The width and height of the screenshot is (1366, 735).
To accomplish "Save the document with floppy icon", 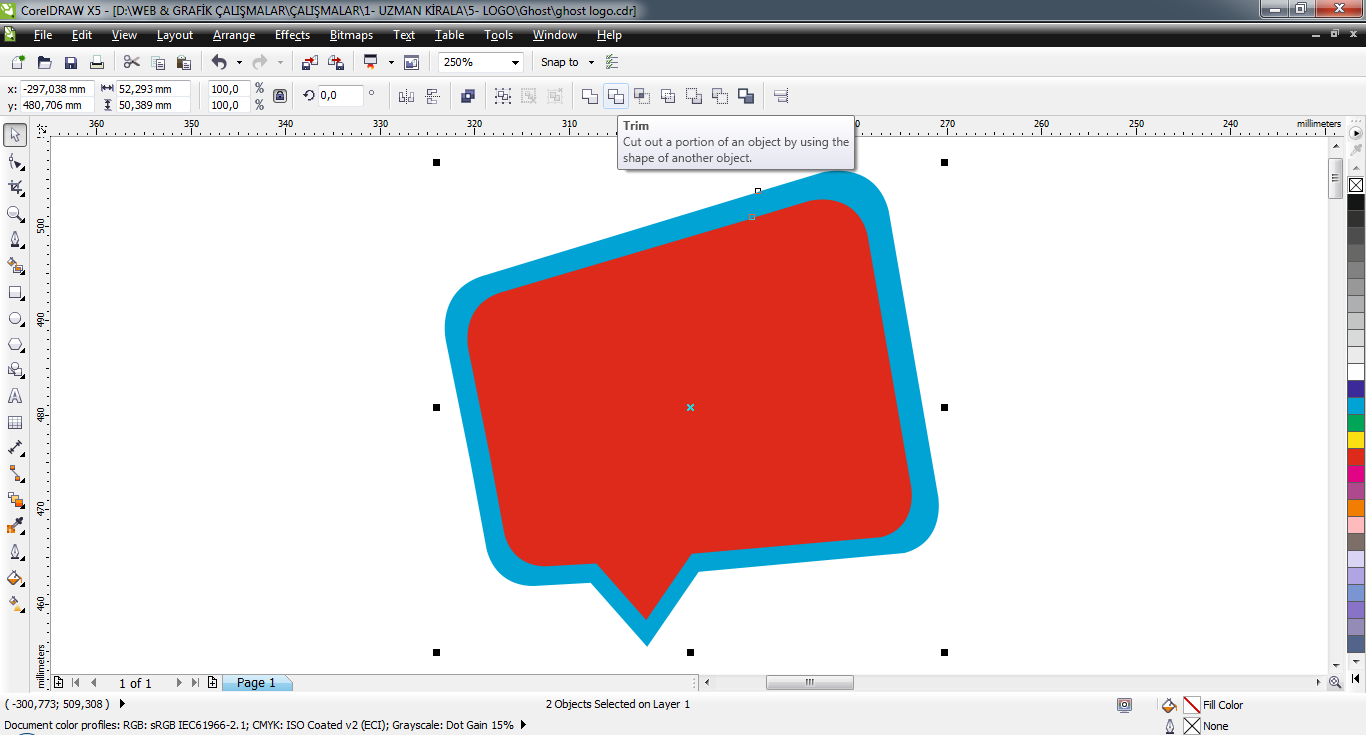I will click(x=71, y=62).
